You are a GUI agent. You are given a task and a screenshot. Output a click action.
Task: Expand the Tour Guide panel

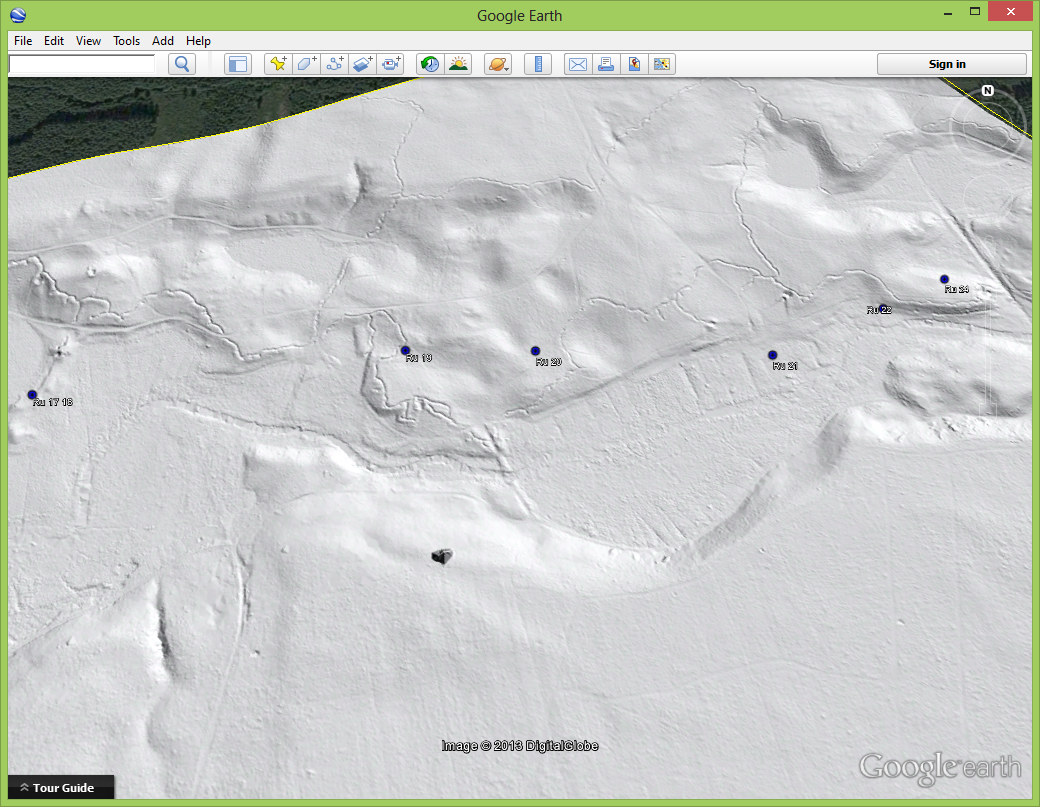pyautogui.click(x=61, y=788)
